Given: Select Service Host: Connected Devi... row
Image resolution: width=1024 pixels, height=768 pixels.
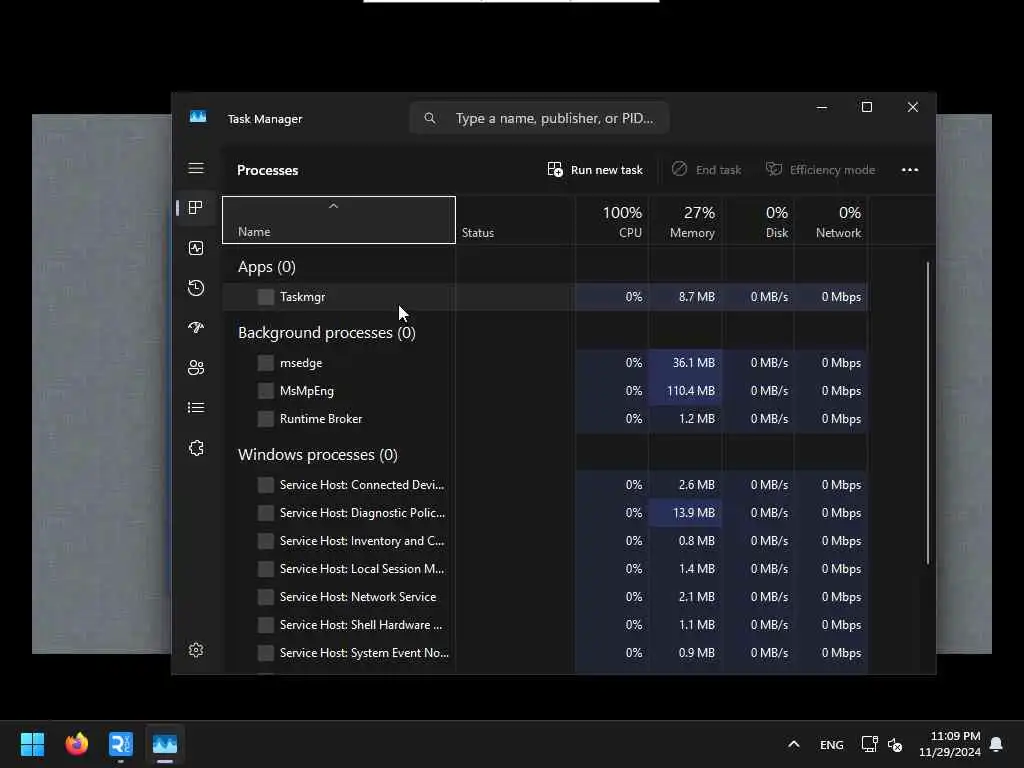Looking at the screenshot, I should 545,485.
